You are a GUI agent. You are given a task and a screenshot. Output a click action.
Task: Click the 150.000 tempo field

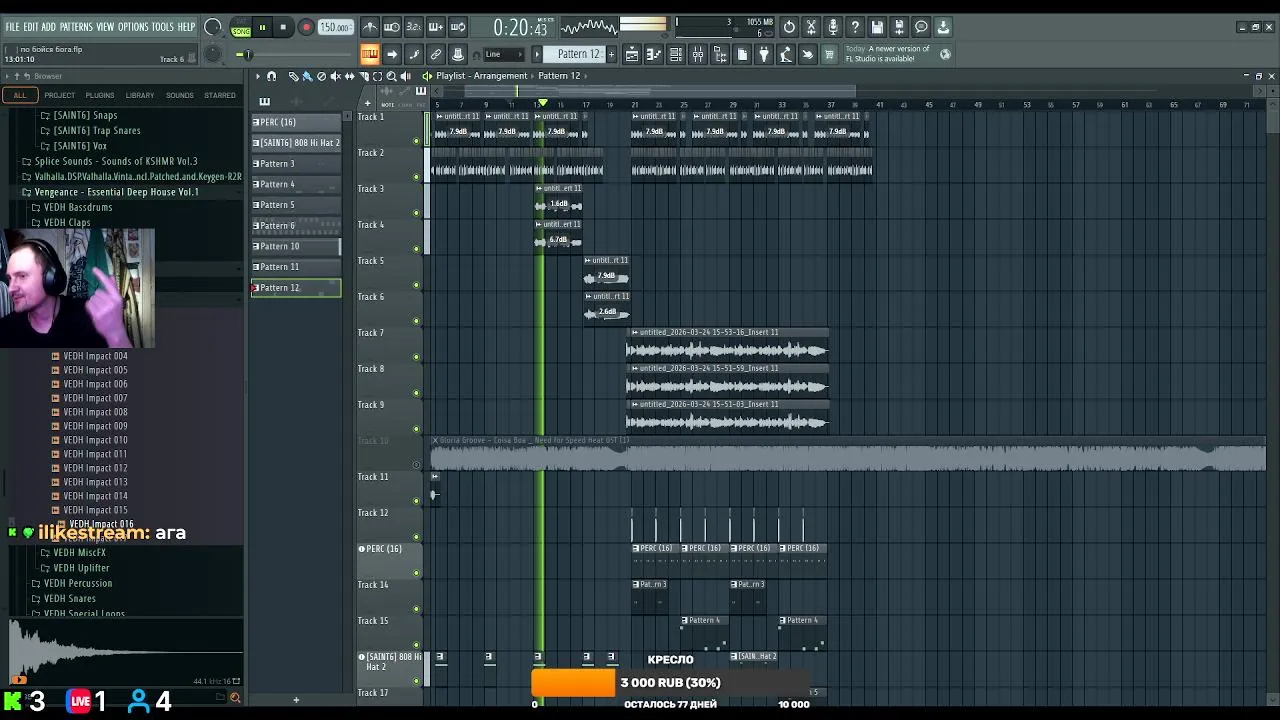335,28
